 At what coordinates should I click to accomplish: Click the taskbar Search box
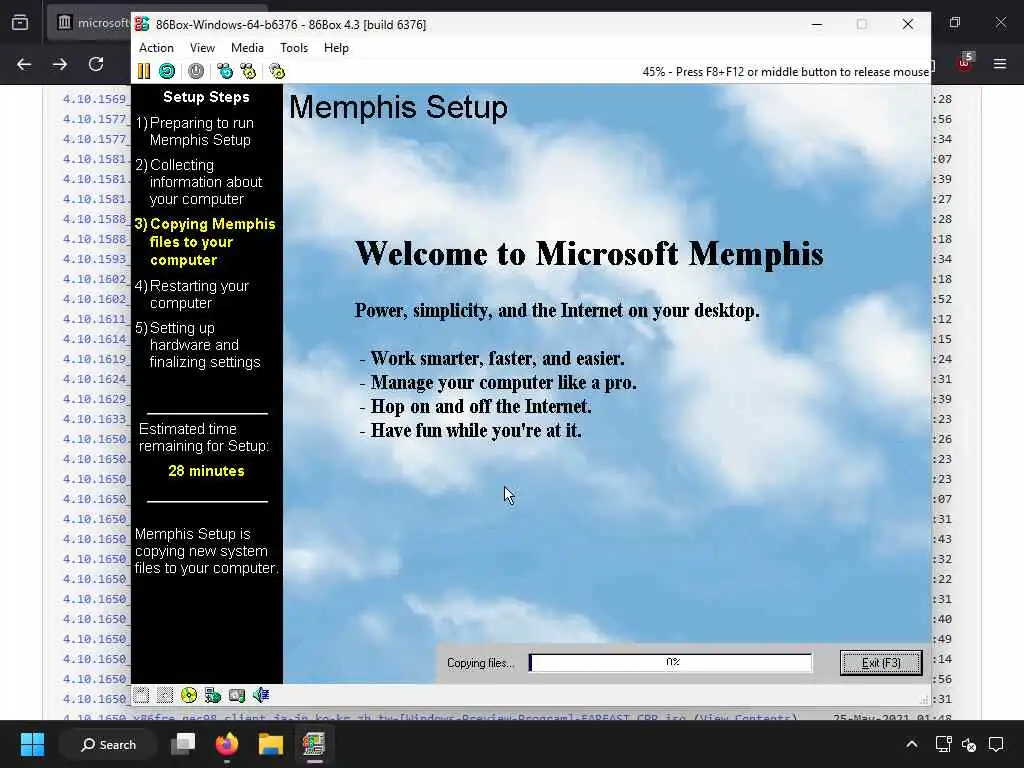[108, 744]
